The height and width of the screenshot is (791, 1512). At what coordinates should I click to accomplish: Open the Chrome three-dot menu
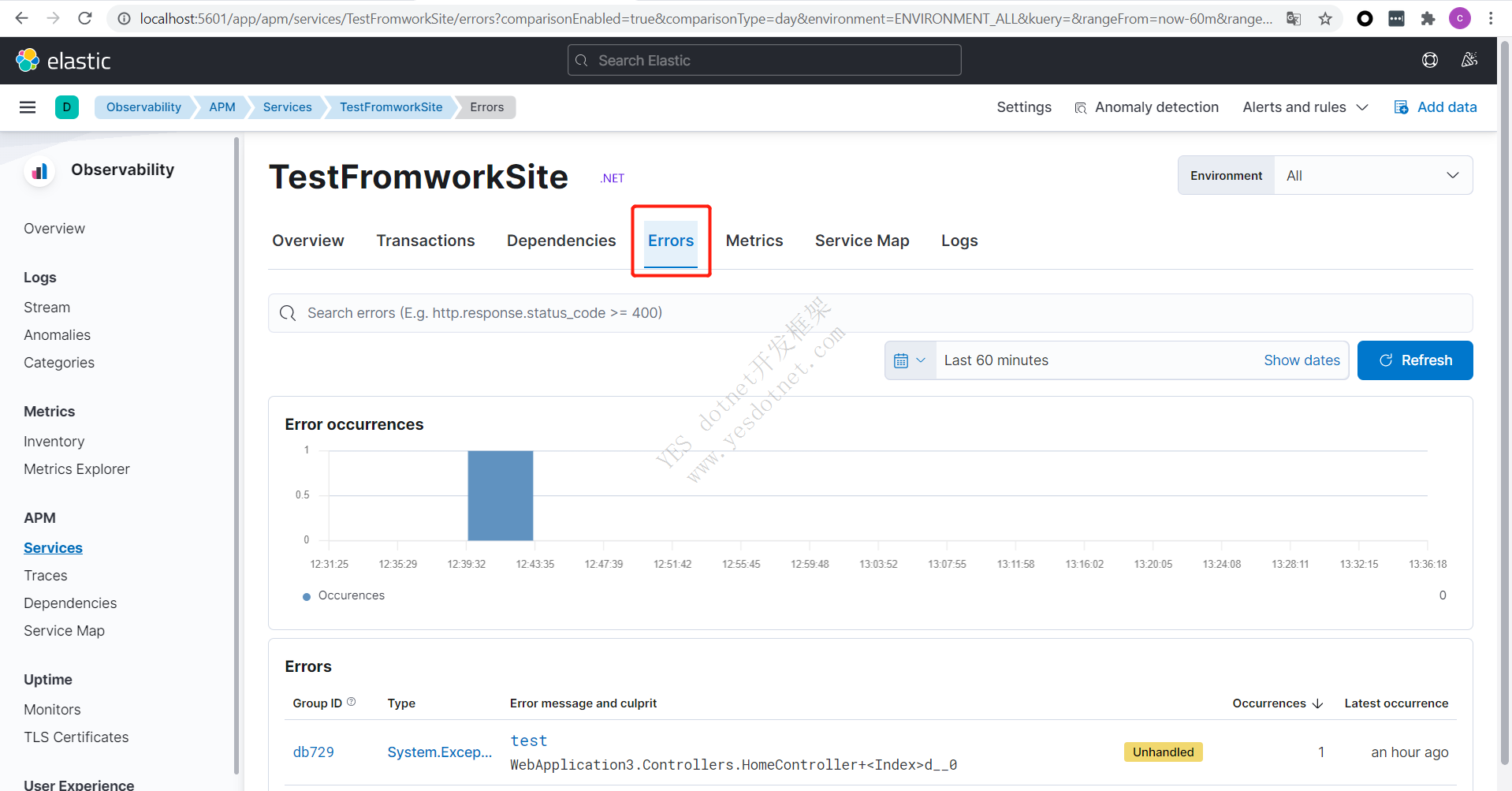click(x=1491, y=18)
